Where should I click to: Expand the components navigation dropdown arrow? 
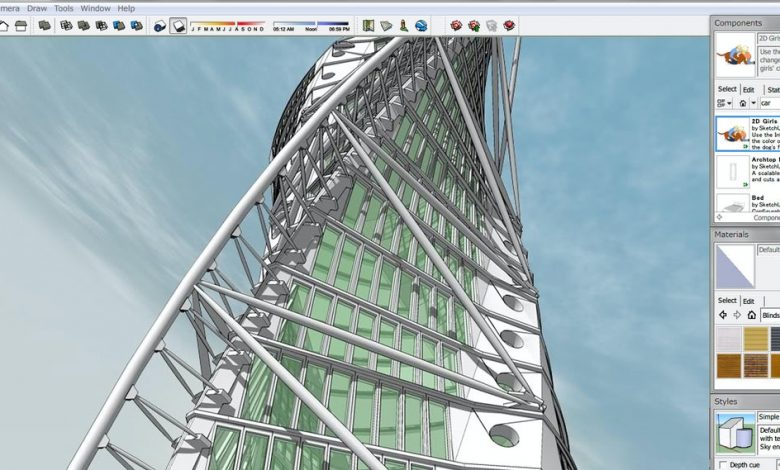(754, 103)
